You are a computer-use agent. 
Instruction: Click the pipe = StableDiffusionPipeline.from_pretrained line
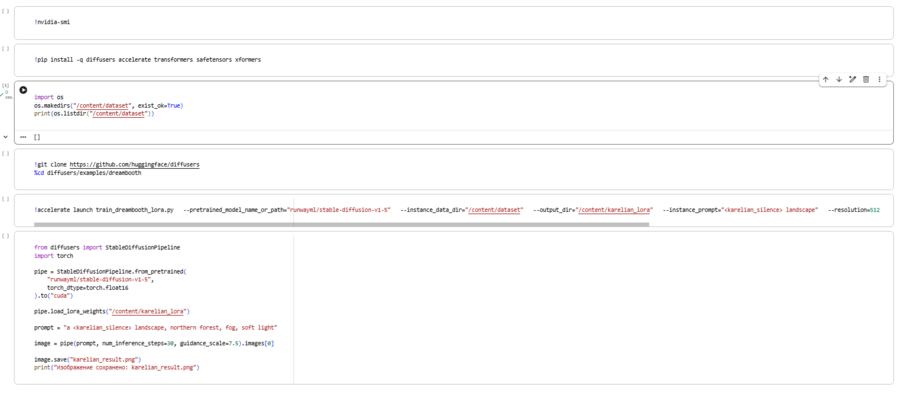coord(111,271)
